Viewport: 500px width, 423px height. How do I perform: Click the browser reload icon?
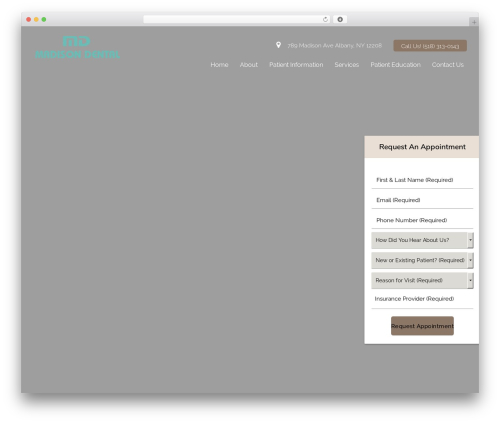point(325,19)
